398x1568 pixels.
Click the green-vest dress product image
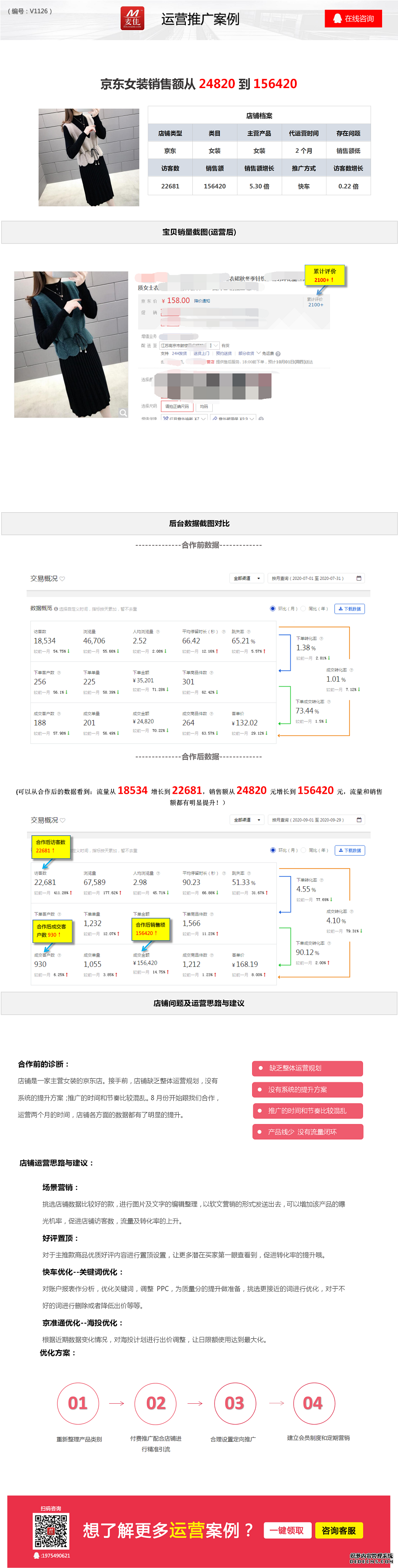pyautogui.click(x=71, y=344)
